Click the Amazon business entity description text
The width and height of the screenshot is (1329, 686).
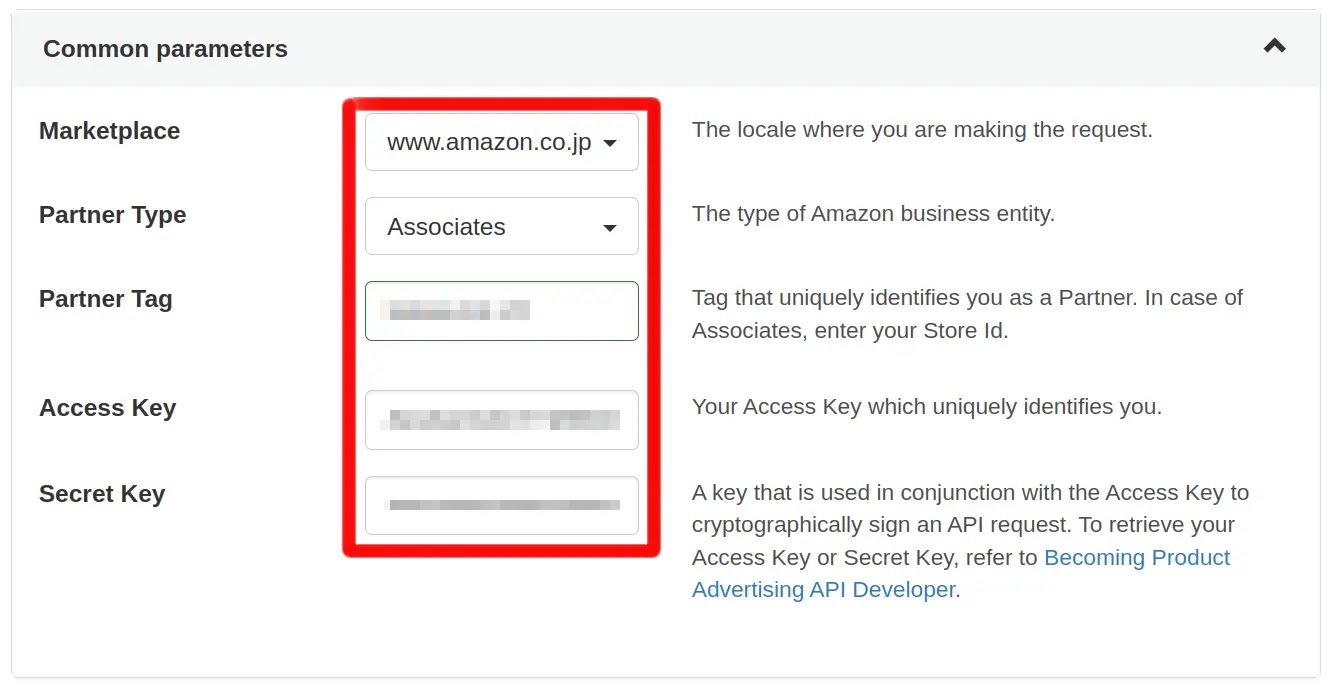point(873,214)
